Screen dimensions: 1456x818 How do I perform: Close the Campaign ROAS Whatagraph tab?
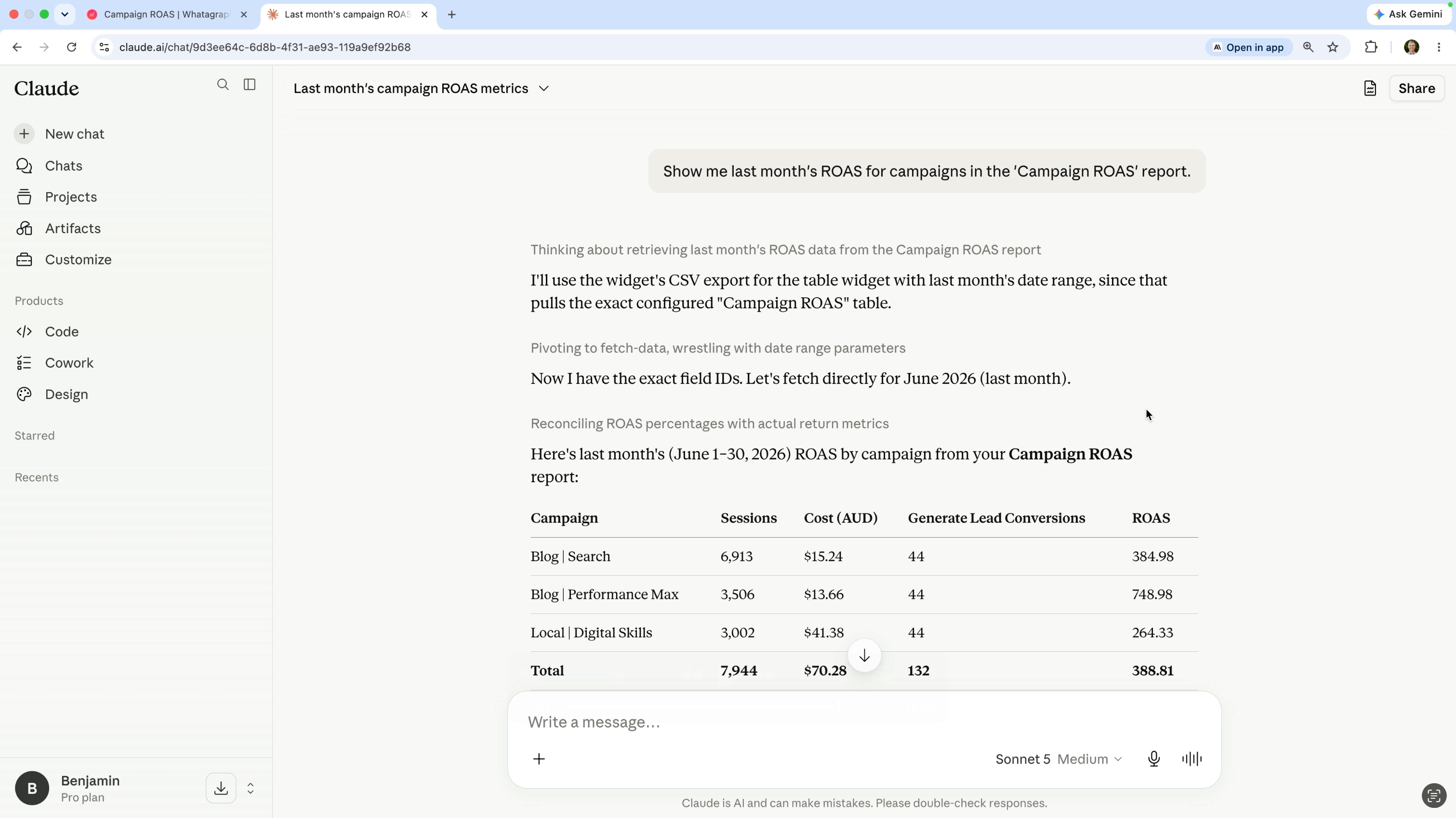click(x=244, y=15)
